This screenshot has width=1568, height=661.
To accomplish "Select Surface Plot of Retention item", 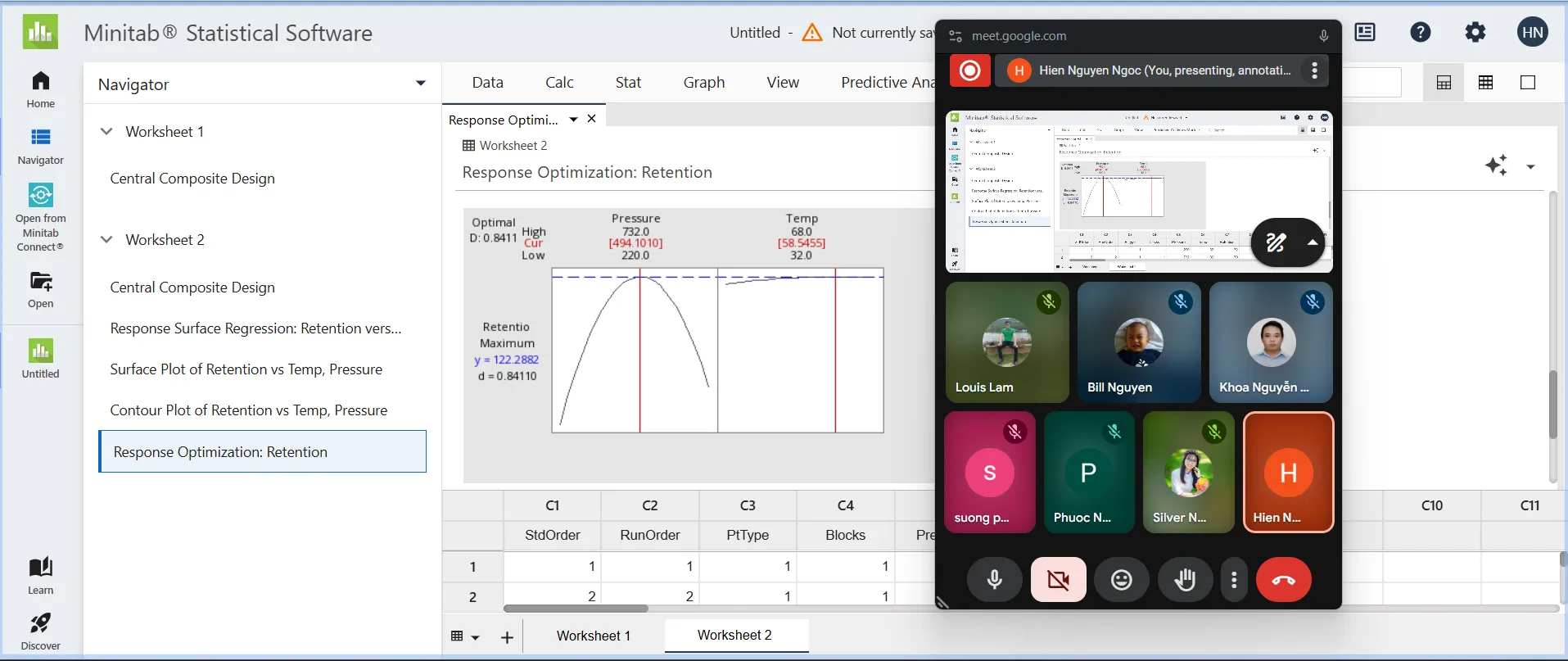I will point(246,369).
